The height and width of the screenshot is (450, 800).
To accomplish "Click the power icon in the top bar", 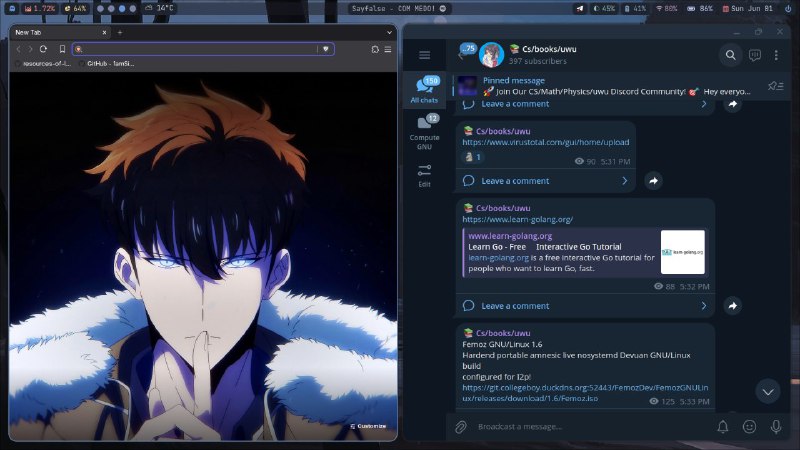I will [788, 8].
